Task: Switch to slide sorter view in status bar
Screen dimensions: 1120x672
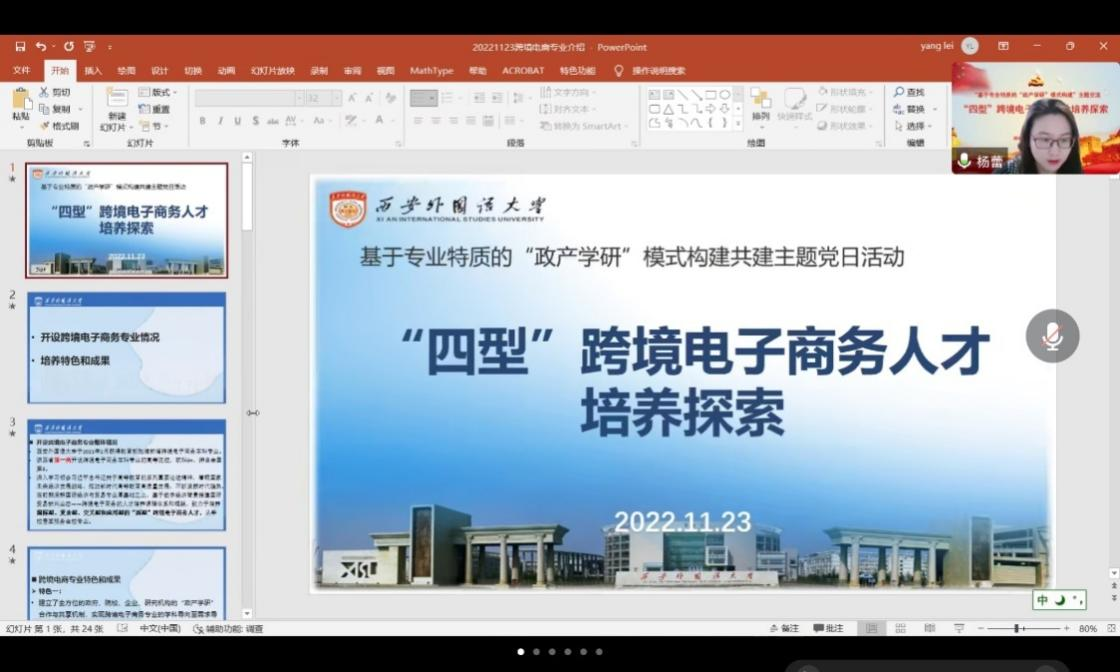Action: coord(900,629)
